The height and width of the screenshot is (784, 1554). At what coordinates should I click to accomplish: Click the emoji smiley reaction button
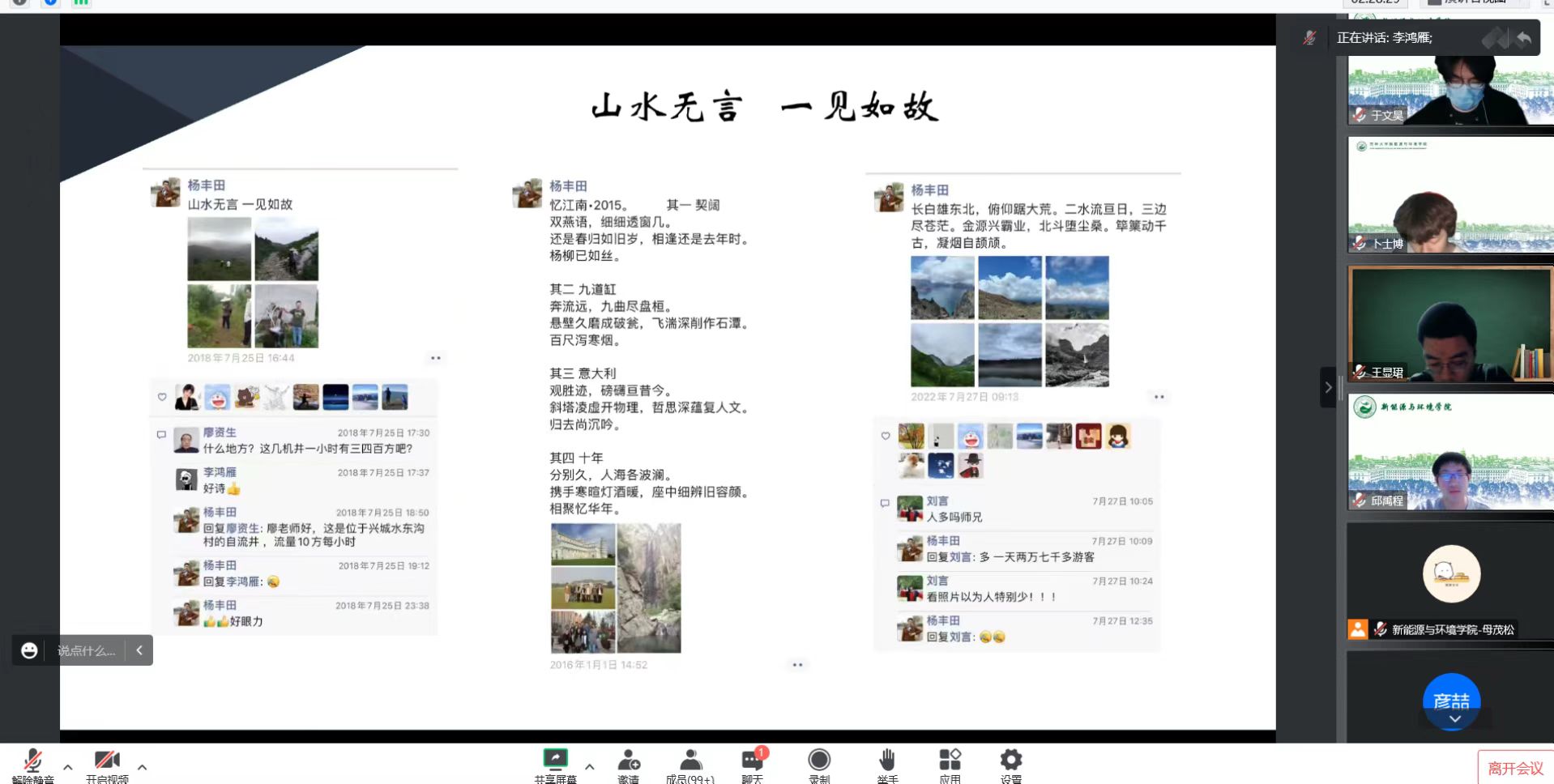click(29, 650)
